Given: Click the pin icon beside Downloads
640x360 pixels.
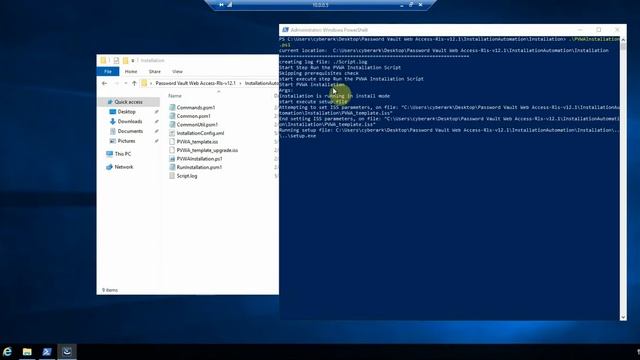Looking at the screenshot, I should (x=156, y=121).
